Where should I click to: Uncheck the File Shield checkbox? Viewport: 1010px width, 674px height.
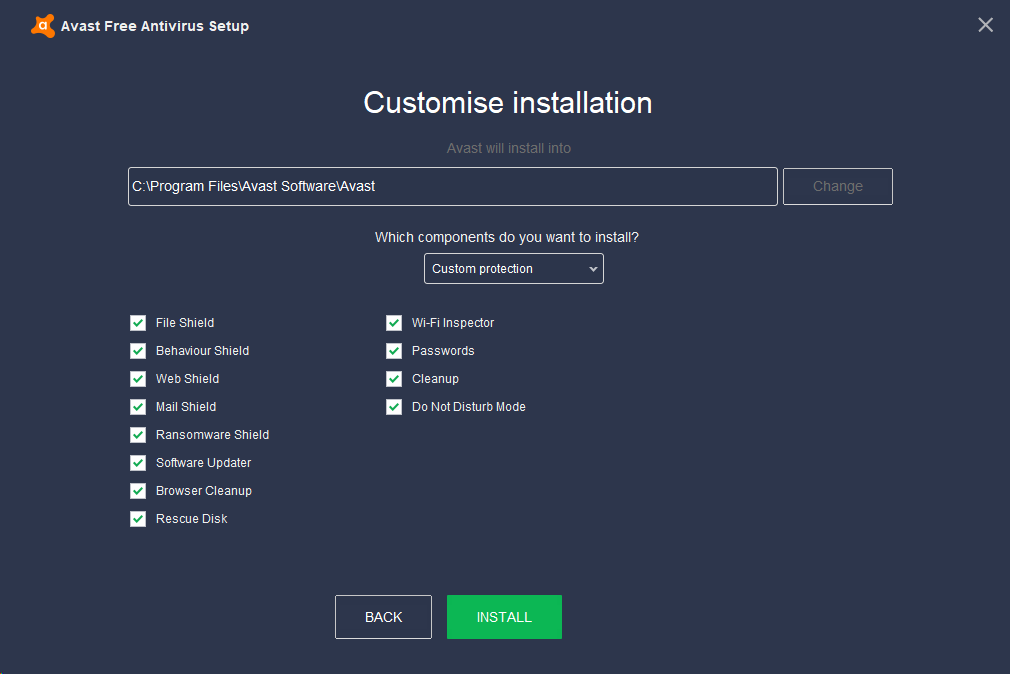click(x=138, y=323)
